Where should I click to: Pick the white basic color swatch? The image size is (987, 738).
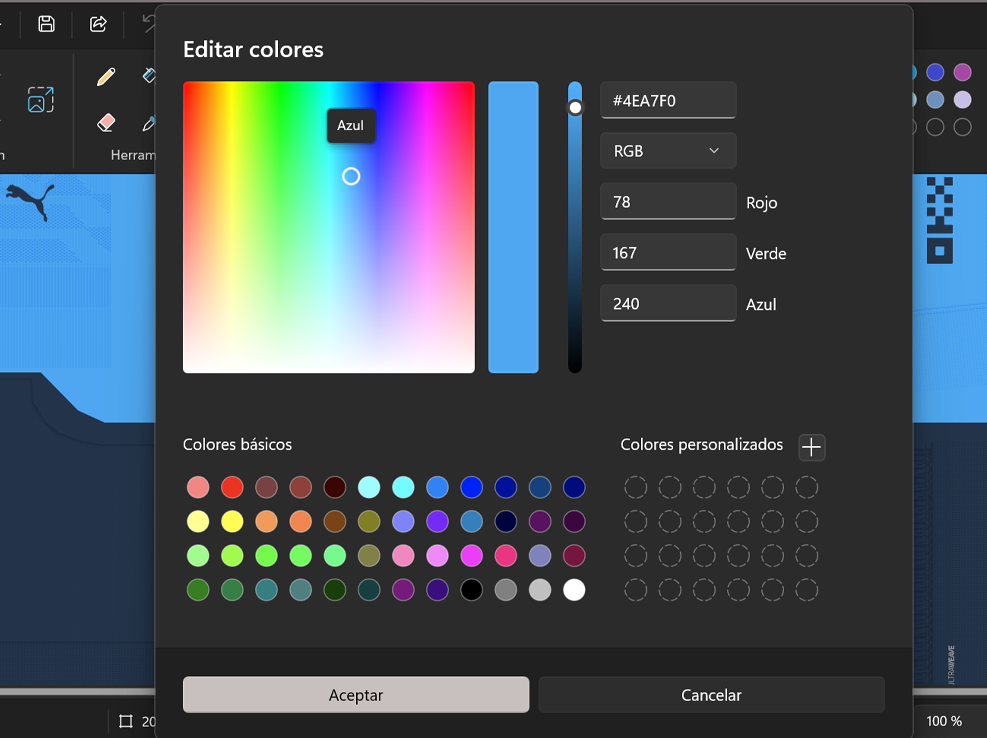point(574,590)
